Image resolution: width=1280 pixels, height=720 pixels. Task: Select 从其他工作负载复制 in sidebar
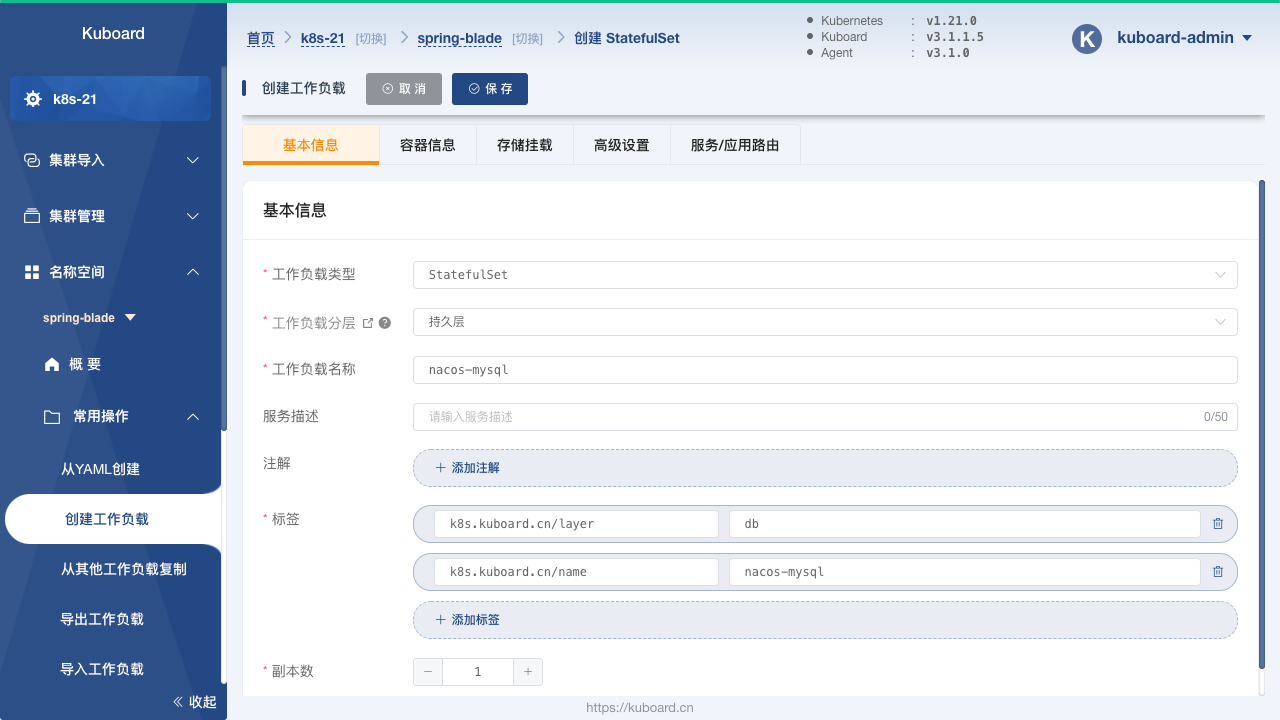123,569
